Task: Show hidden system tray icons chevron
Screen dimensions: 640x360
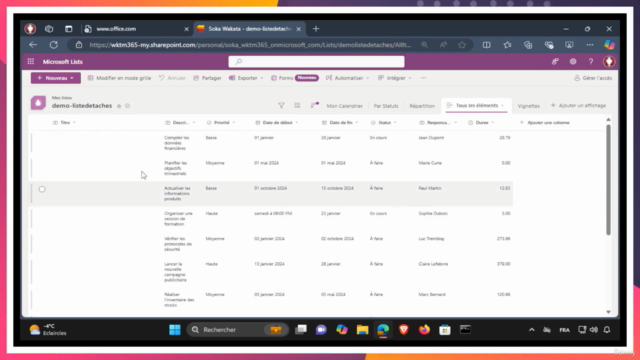Action: tap(531, 330)
